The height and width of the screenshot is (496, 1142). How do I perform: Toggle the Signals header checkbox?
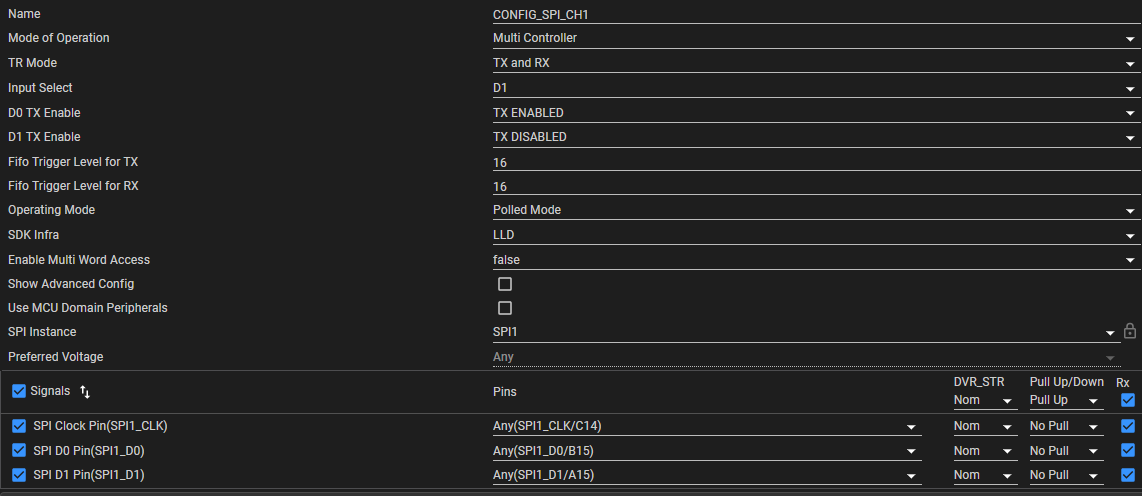coord(19,391)
